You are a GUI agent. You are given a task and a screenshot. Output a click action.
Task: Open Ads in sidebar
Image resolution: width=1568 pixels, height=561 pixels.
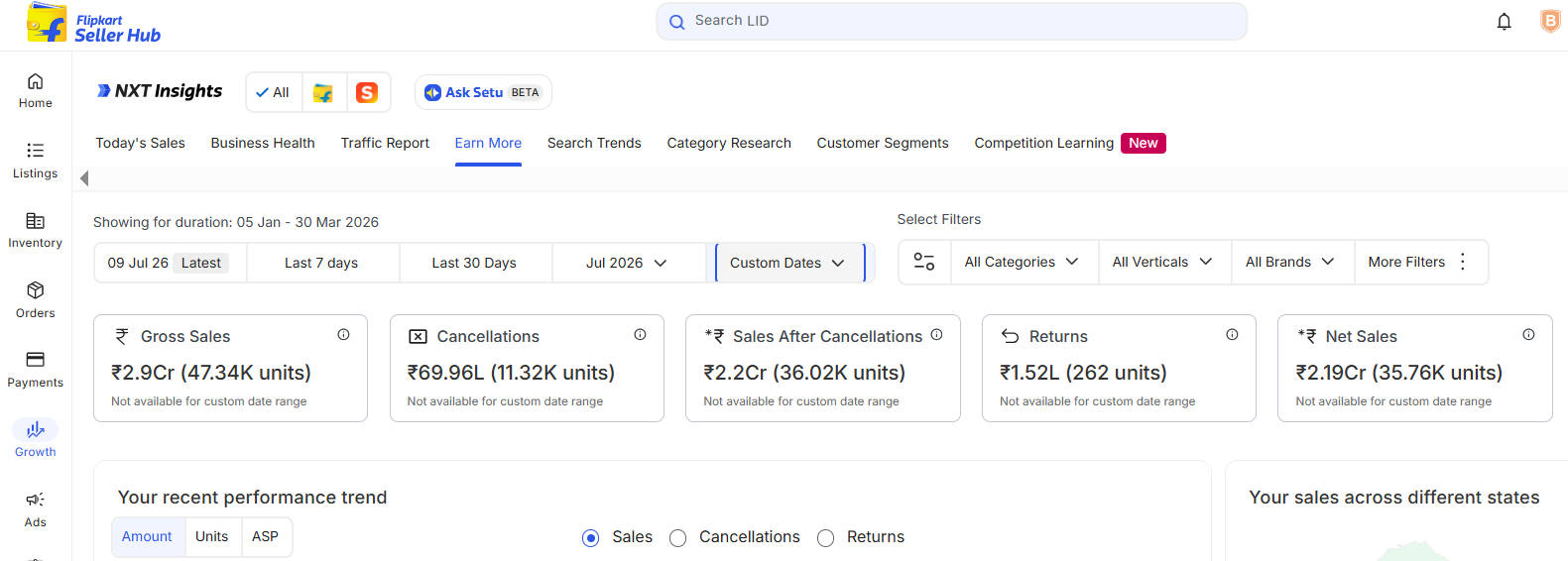tap(36, 509)
